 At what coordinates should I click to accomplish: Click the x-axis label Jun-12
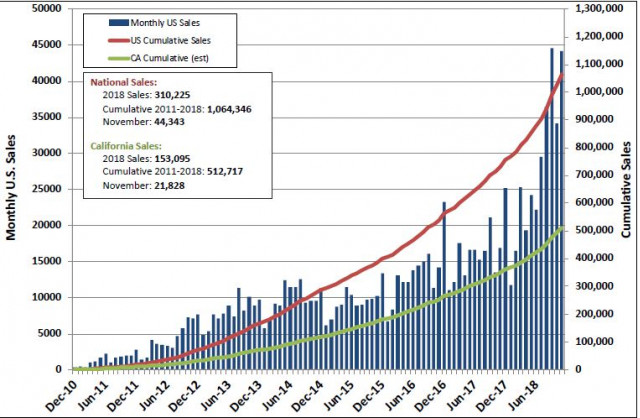(x=154, y=396)
